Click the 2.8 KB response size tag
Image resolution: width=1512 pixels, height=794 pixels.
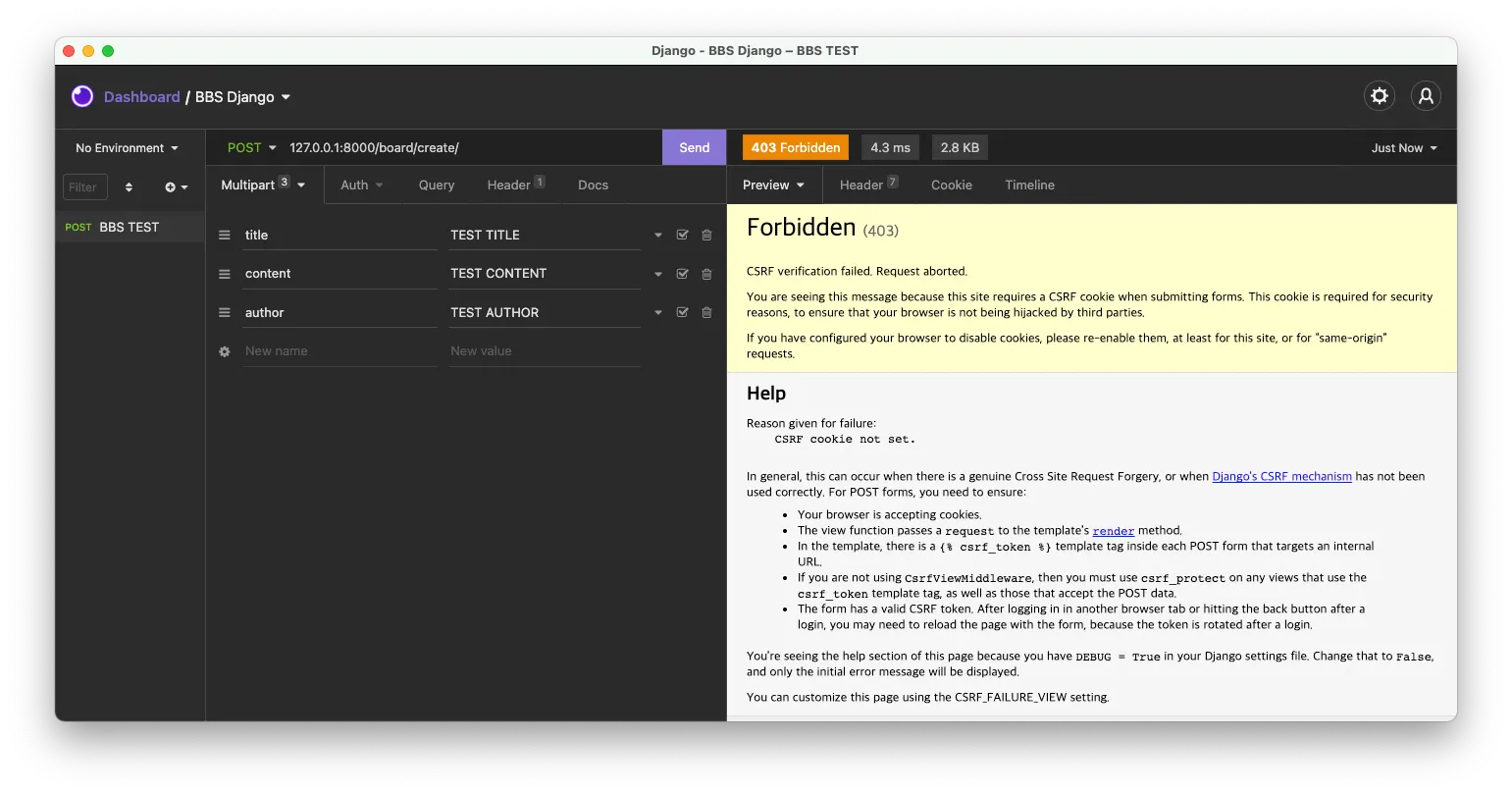[960, 148]
